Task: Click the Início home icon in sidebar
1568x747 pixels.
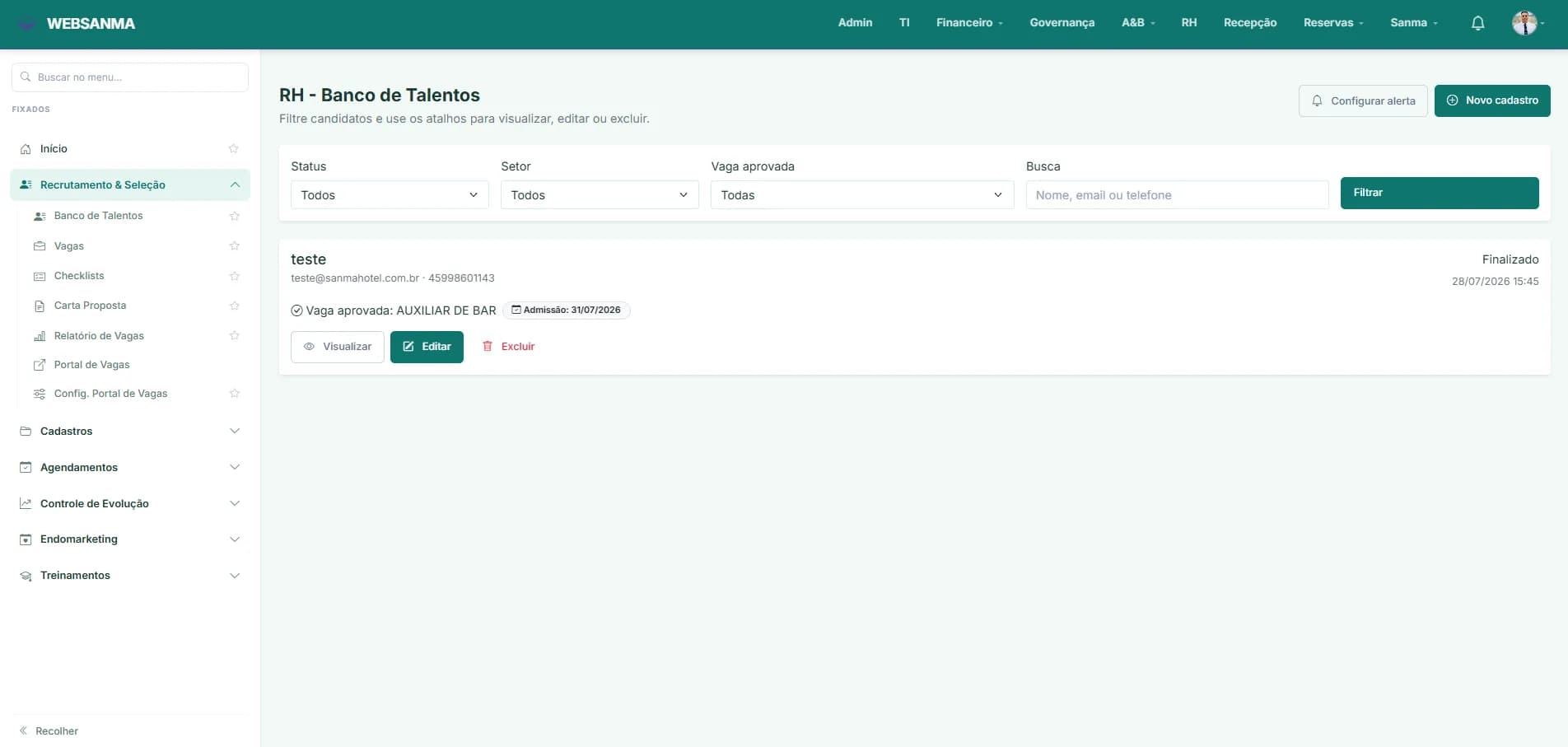Action: [x=26, y=149]
